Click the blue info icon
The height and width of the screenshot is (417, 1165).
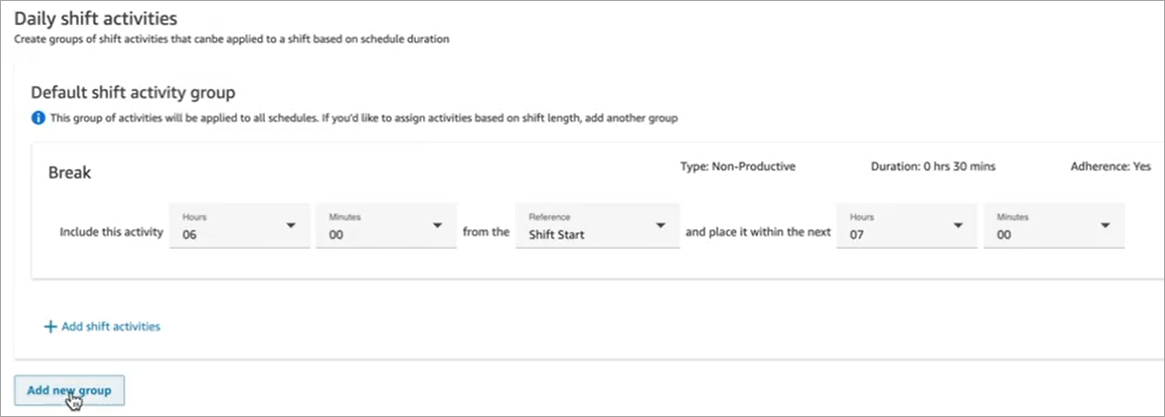point(38,118)
